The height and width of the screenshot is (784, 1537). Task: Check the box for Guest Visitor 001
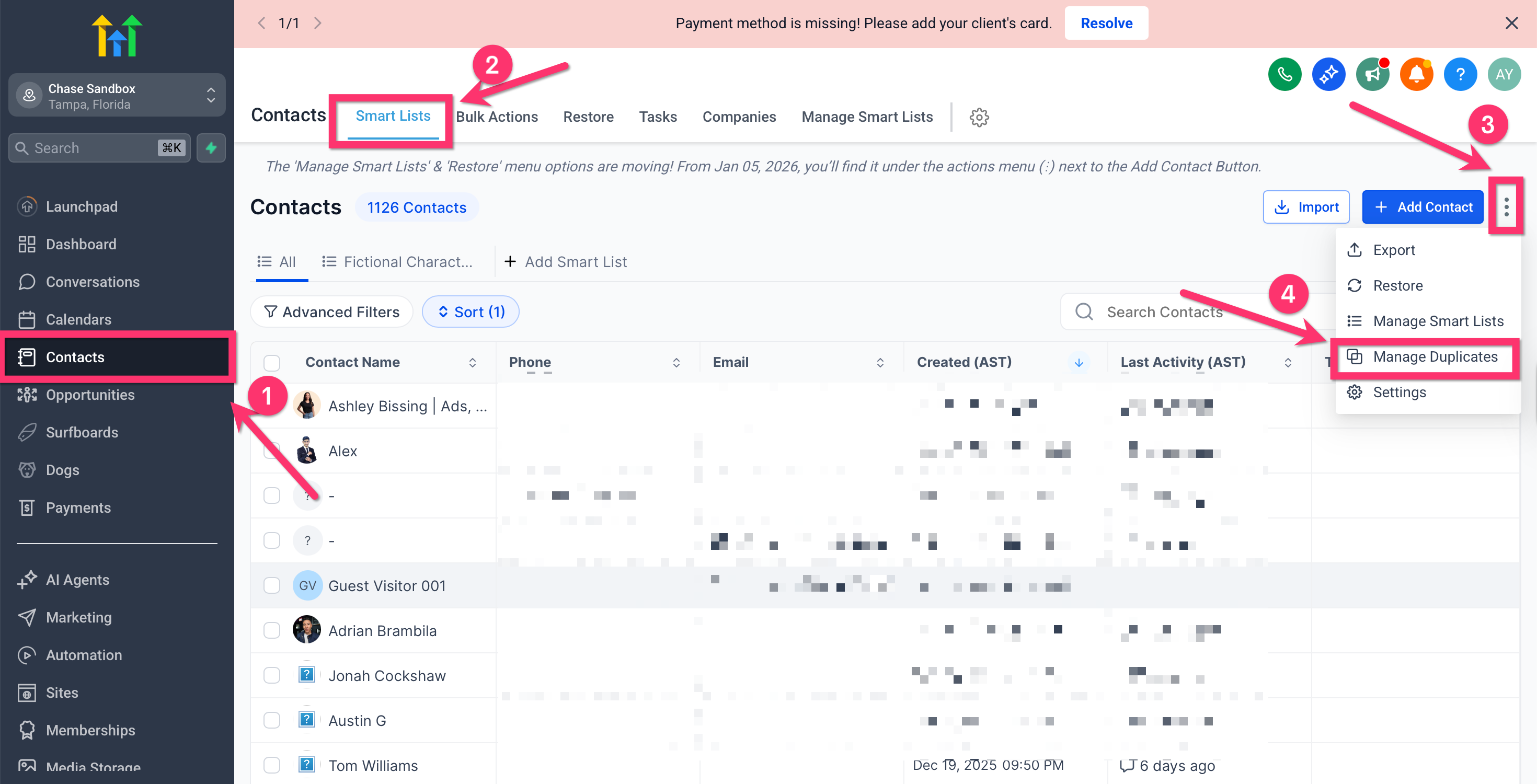[272, 585]
